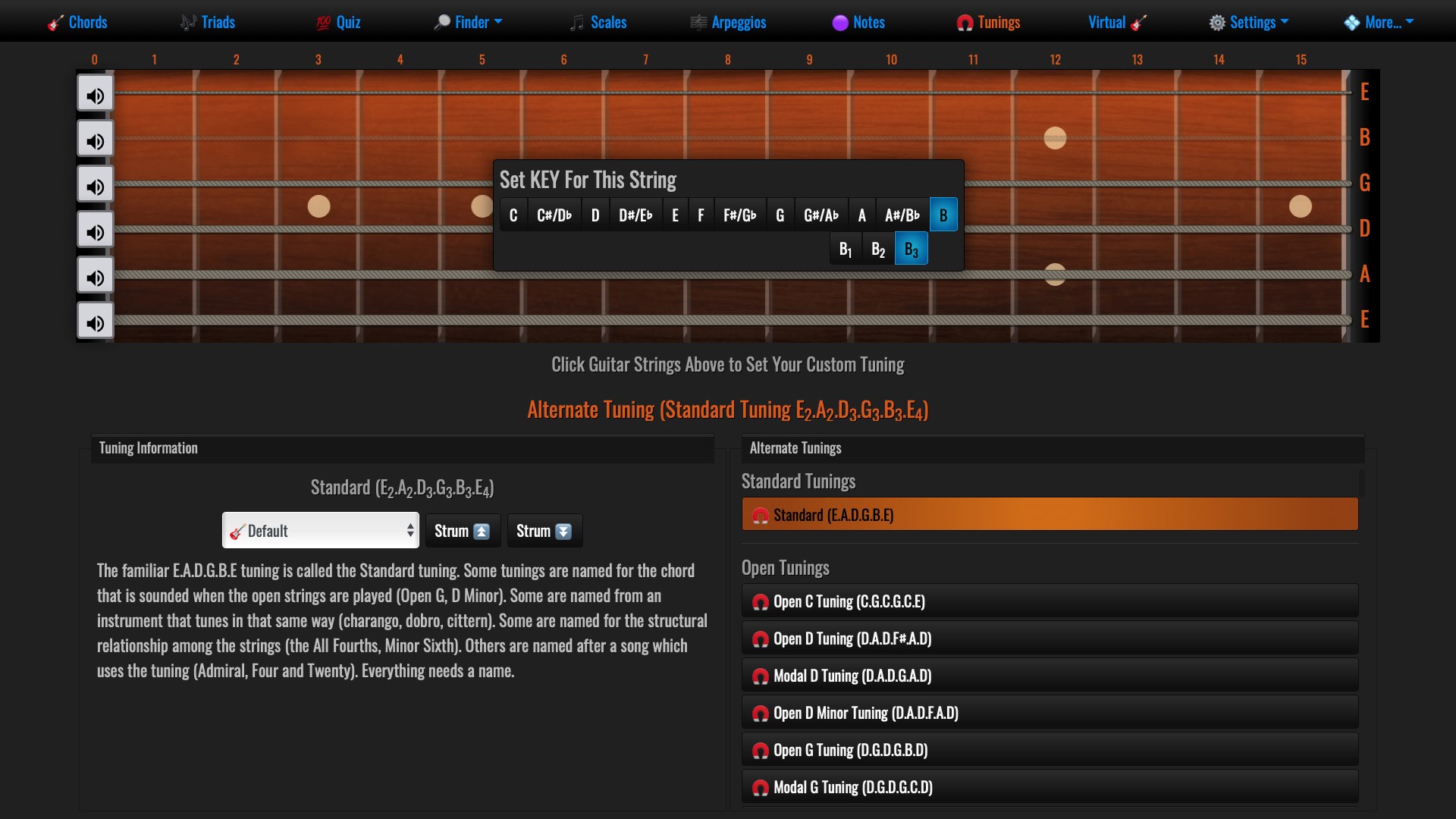Select octave B2 for this string
The height and width of the screenshot is (819, 1456).
tap(878, 249)
